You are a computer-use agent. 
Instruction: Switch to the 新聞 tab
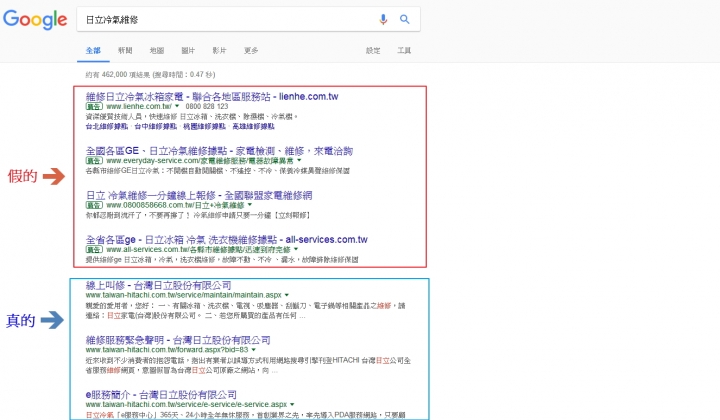125,50
